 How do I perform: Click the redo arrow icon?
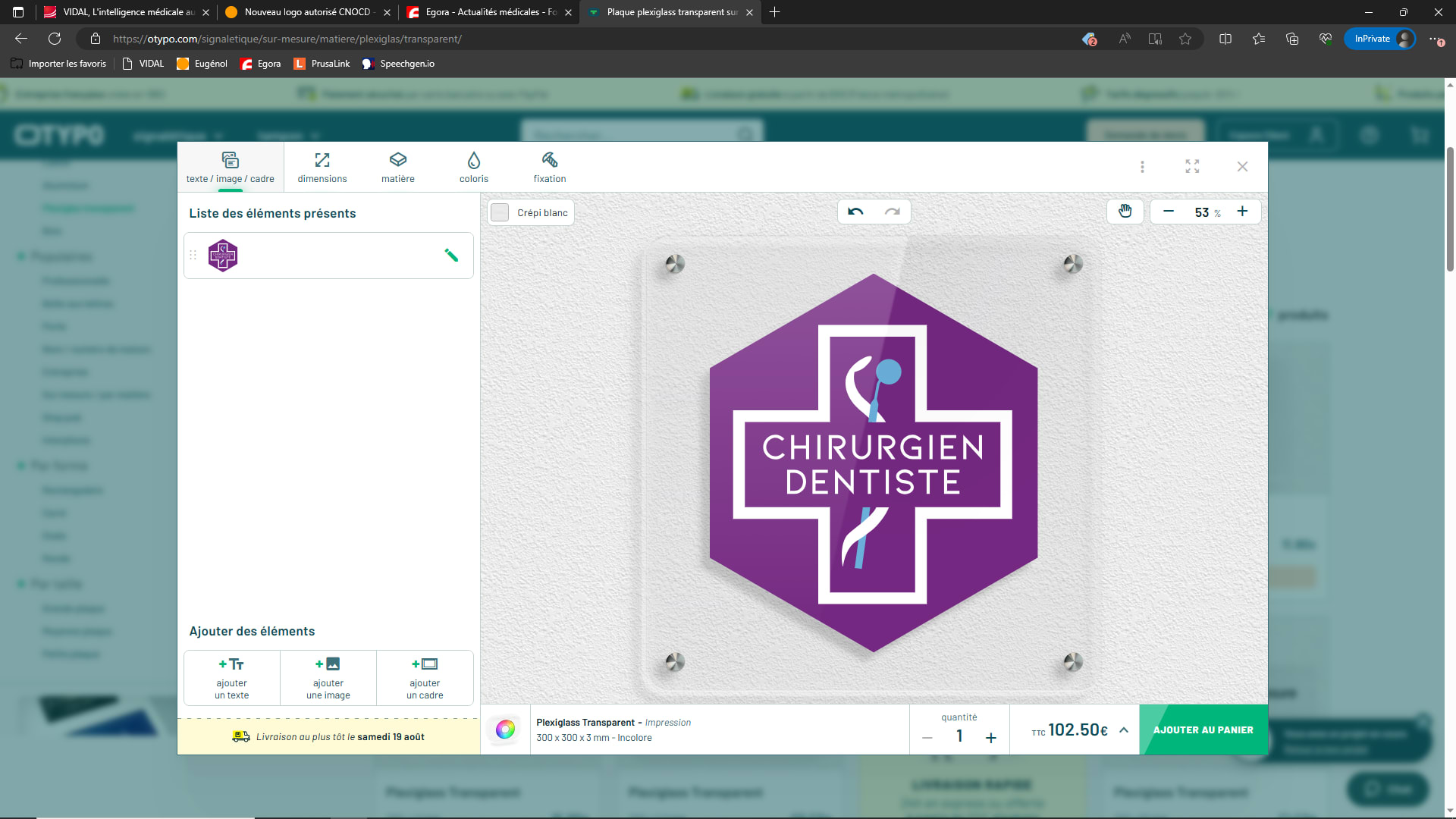point(893,212)
